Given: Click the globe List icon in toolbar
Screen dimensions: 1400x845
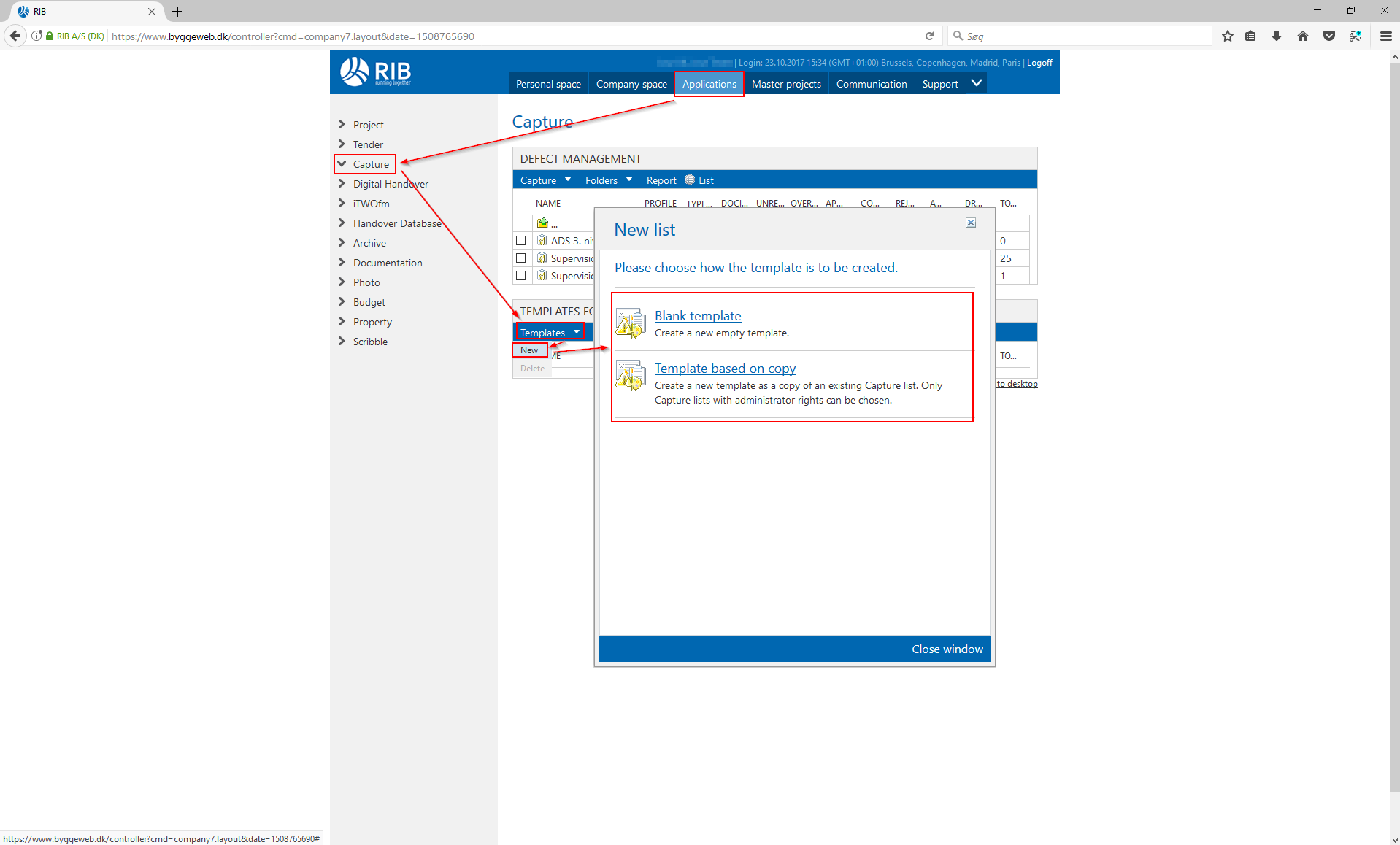Looking at the screenshot, I should tap(690, 180).
